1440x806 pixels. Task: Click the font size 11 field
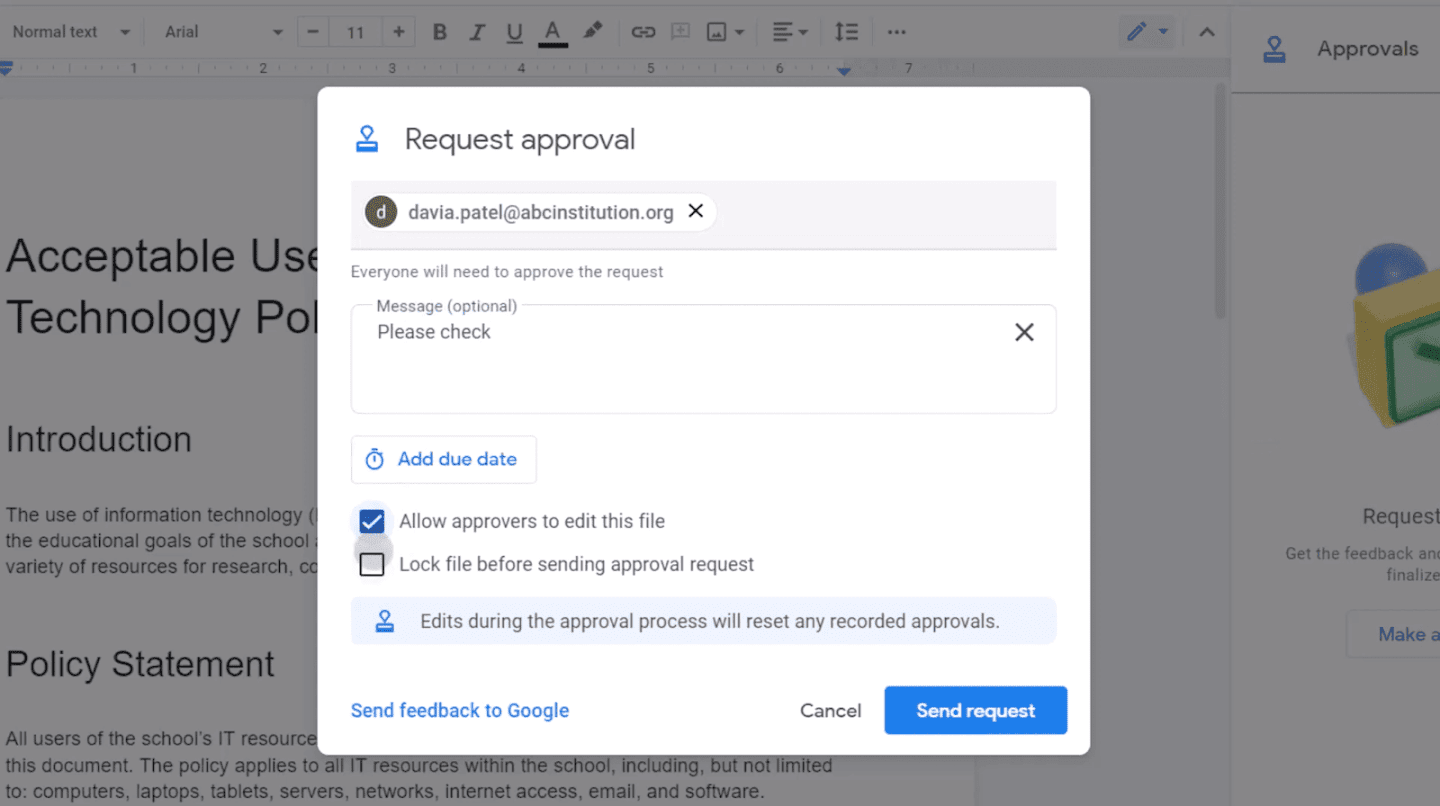click(x=355, y=32)
